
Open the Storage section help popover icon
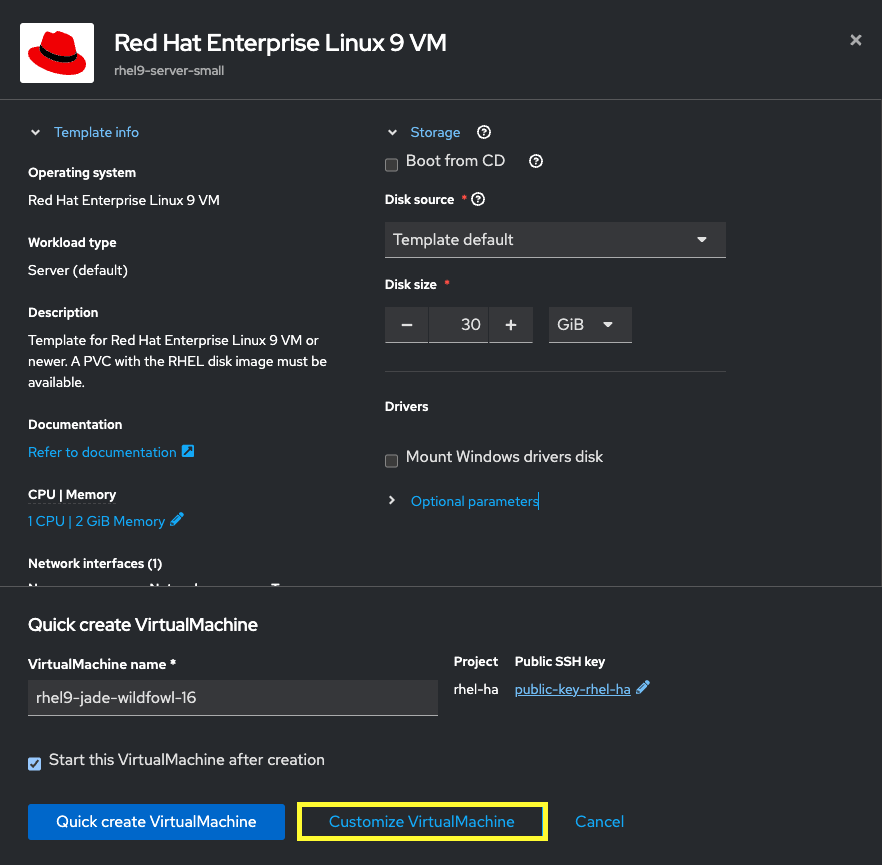pos(484,132)
